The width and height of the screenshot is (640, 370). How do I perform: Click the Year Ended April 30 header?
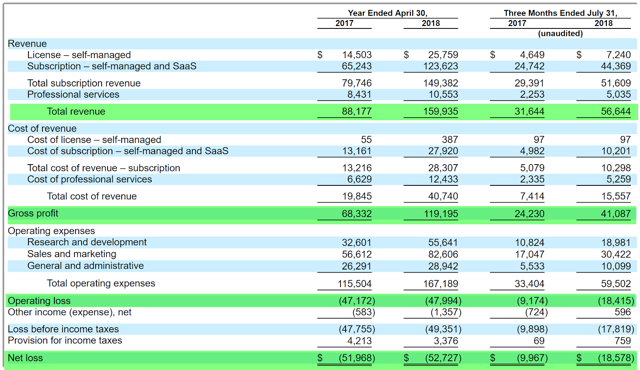click(x=387, y=13)
